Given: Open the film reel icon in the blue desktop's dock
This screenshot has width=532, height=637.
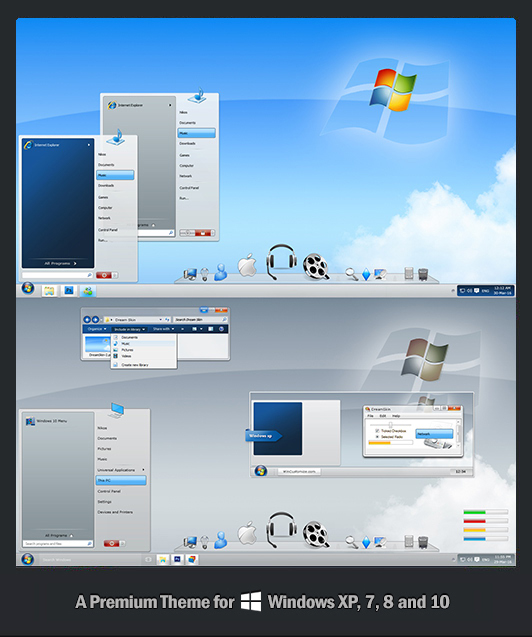Looking at the screenshot, I should (316, 267).
